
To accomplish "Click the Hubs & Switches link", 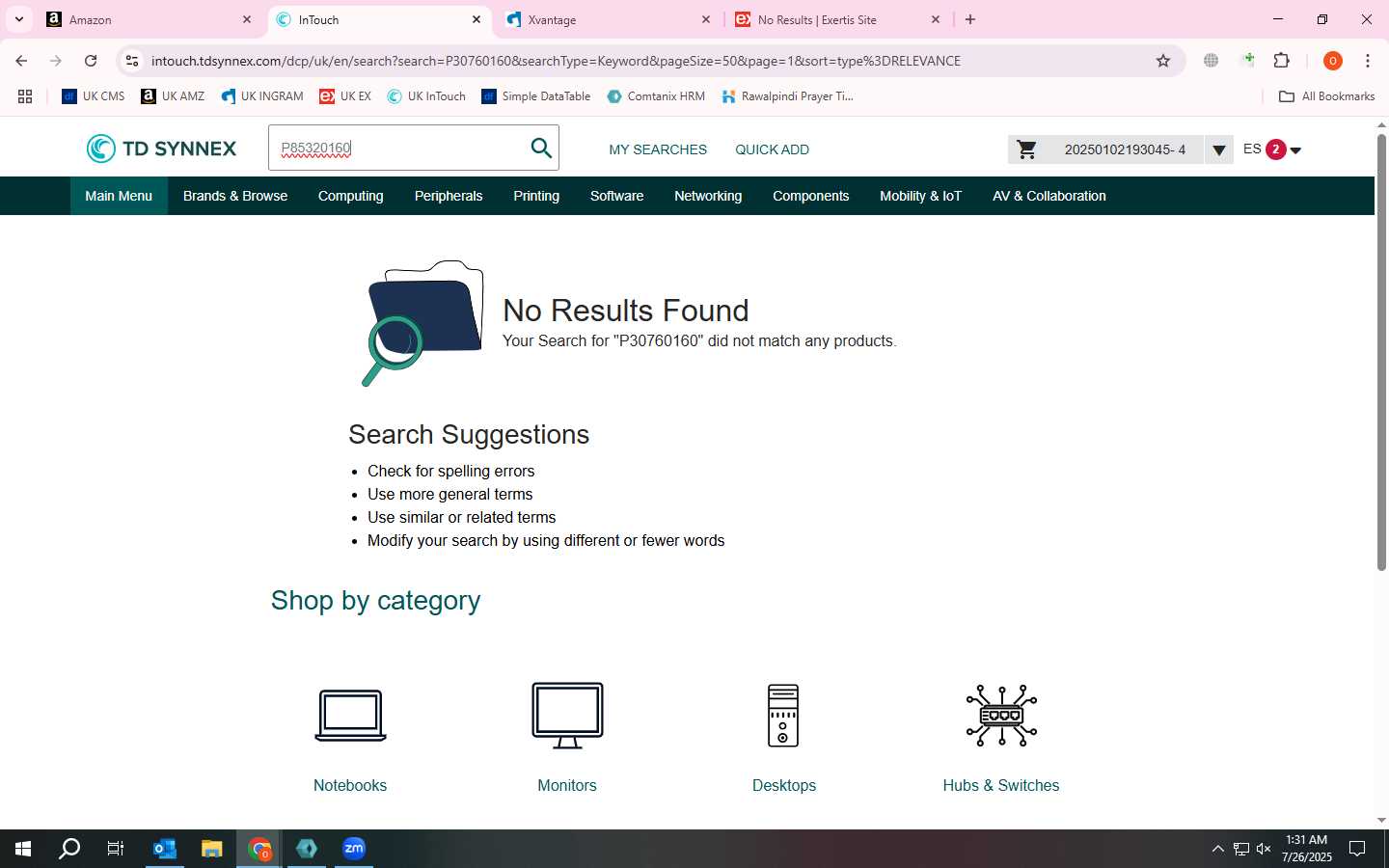I will [1001, 785].
